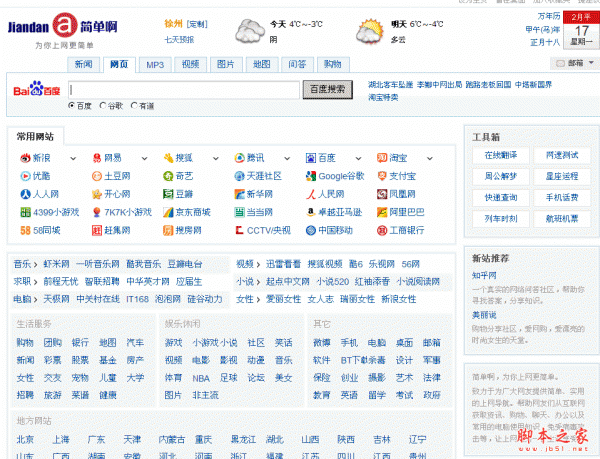Switch to the 地图 search tab
The height and width of the screenshot is (459, 600).
click(262, 64)
